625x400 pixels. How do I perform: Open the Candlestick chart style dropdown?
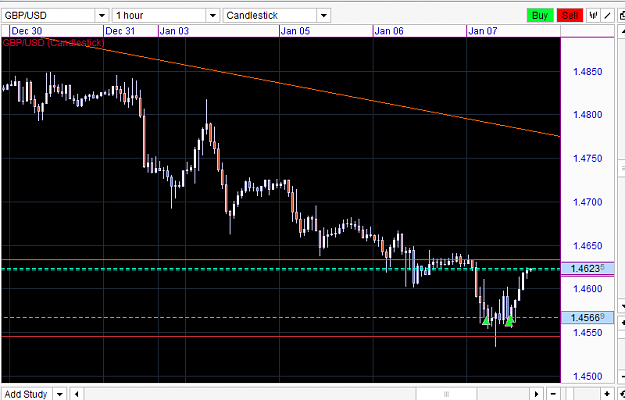coord(323,16)
